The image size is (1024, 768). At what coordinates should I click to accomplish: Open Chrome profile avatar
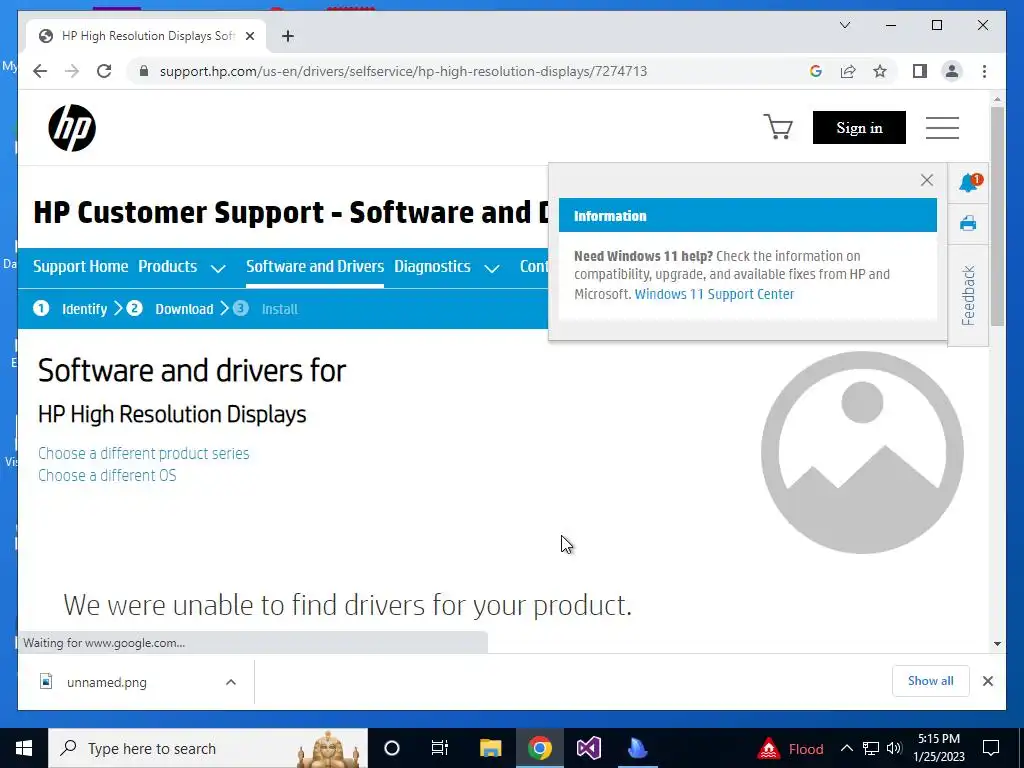tap(952, 71)
